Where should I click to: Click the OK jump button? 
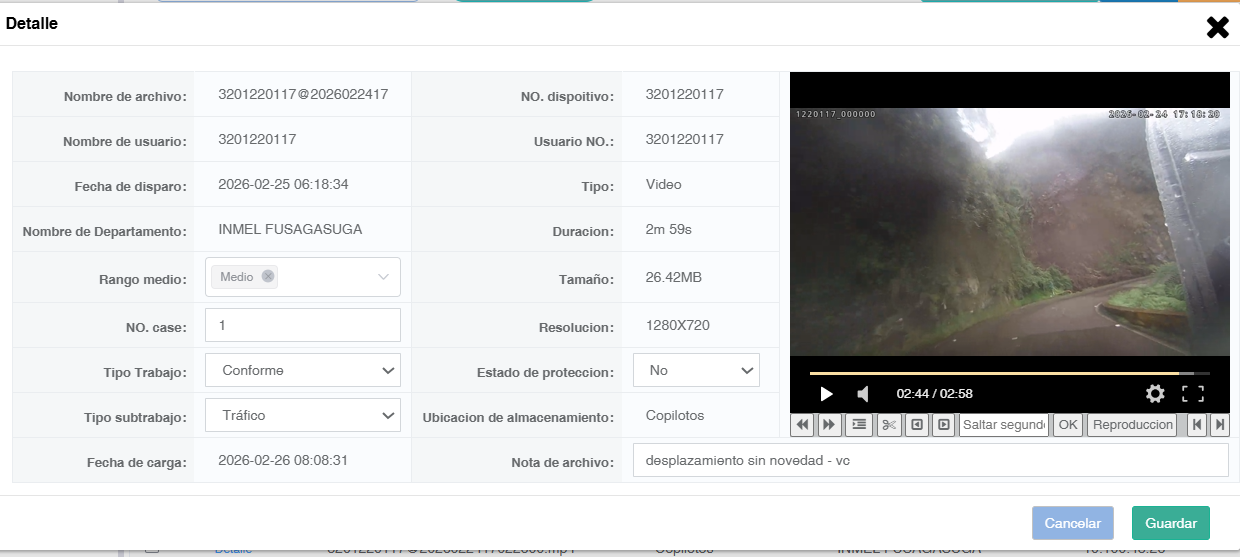coord(1068,425)
